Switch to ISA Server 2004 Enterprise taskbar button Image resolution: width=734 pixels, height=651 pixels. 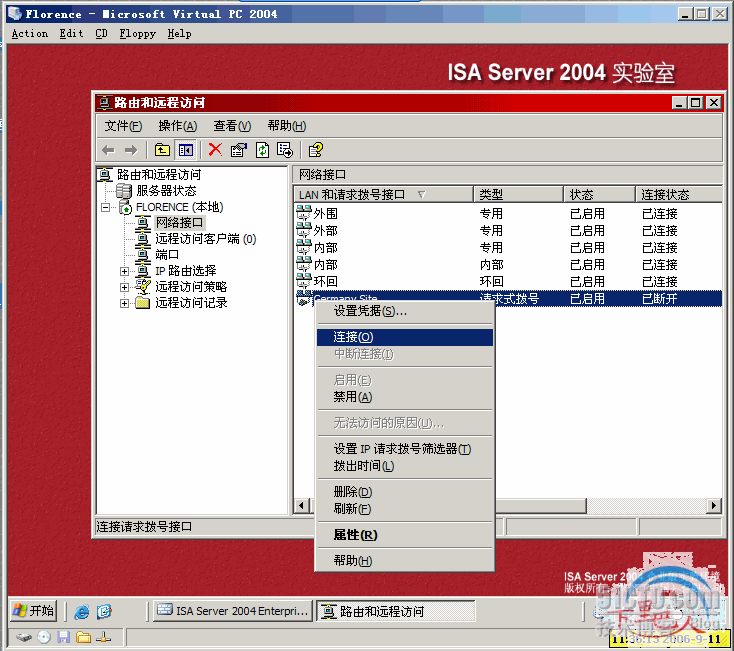click(x=233, y=611)
